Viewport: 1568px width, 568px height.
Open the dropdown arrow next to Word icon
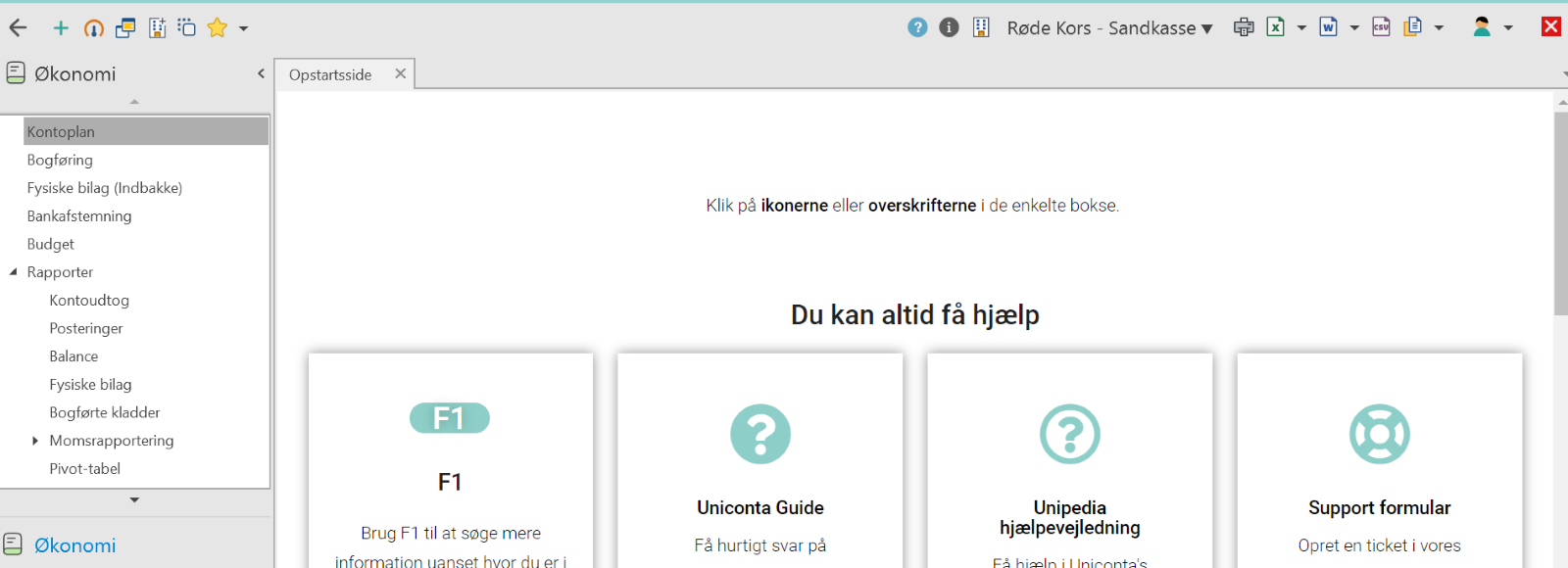coord(1354,27)
